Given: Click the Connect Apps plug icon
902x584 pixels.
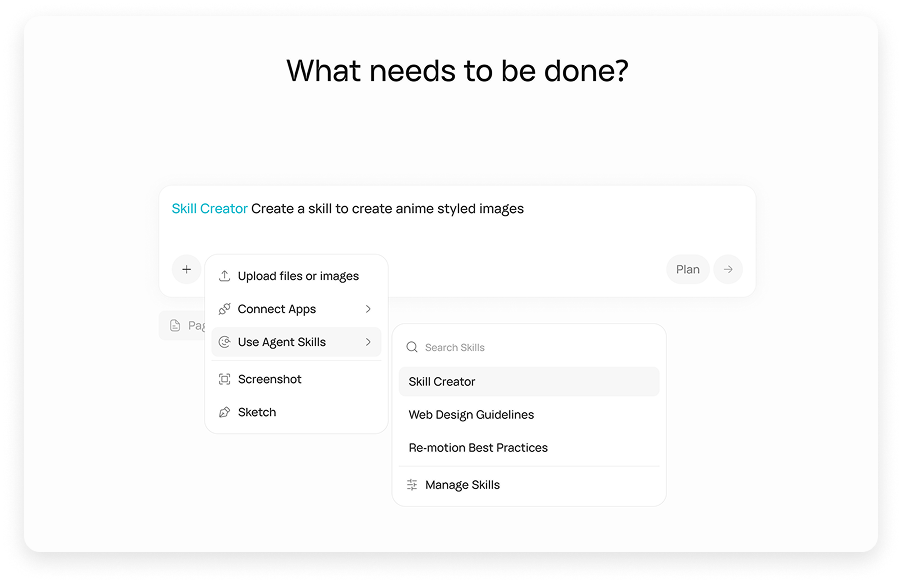Looking at the screenshot, I should [x=225, y=309].
